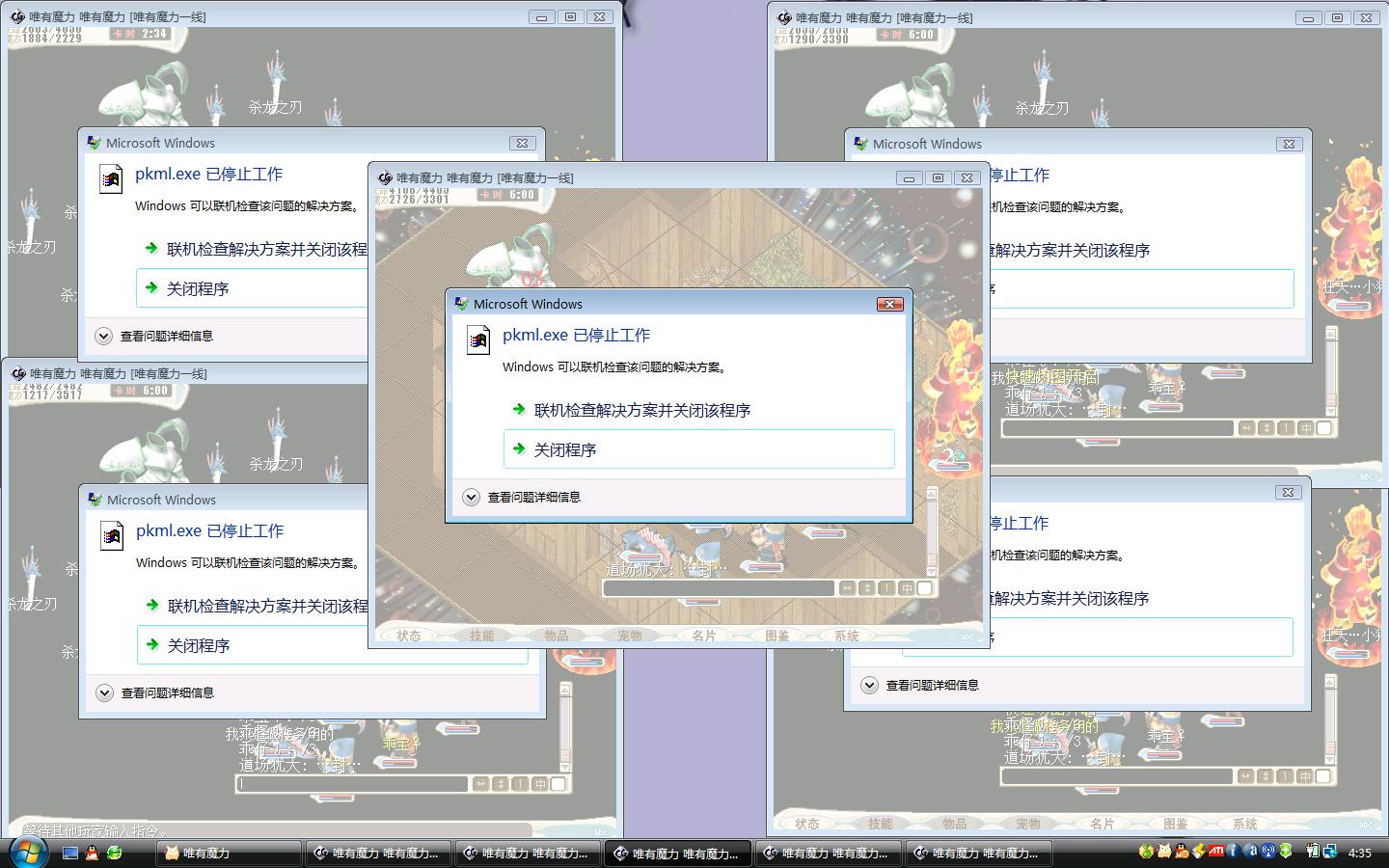Image resolution: width=1389 pixels, height=868 pixels.
Task: Click the Show Desktop quick launch icon
Action: click(x=69, y=853)
